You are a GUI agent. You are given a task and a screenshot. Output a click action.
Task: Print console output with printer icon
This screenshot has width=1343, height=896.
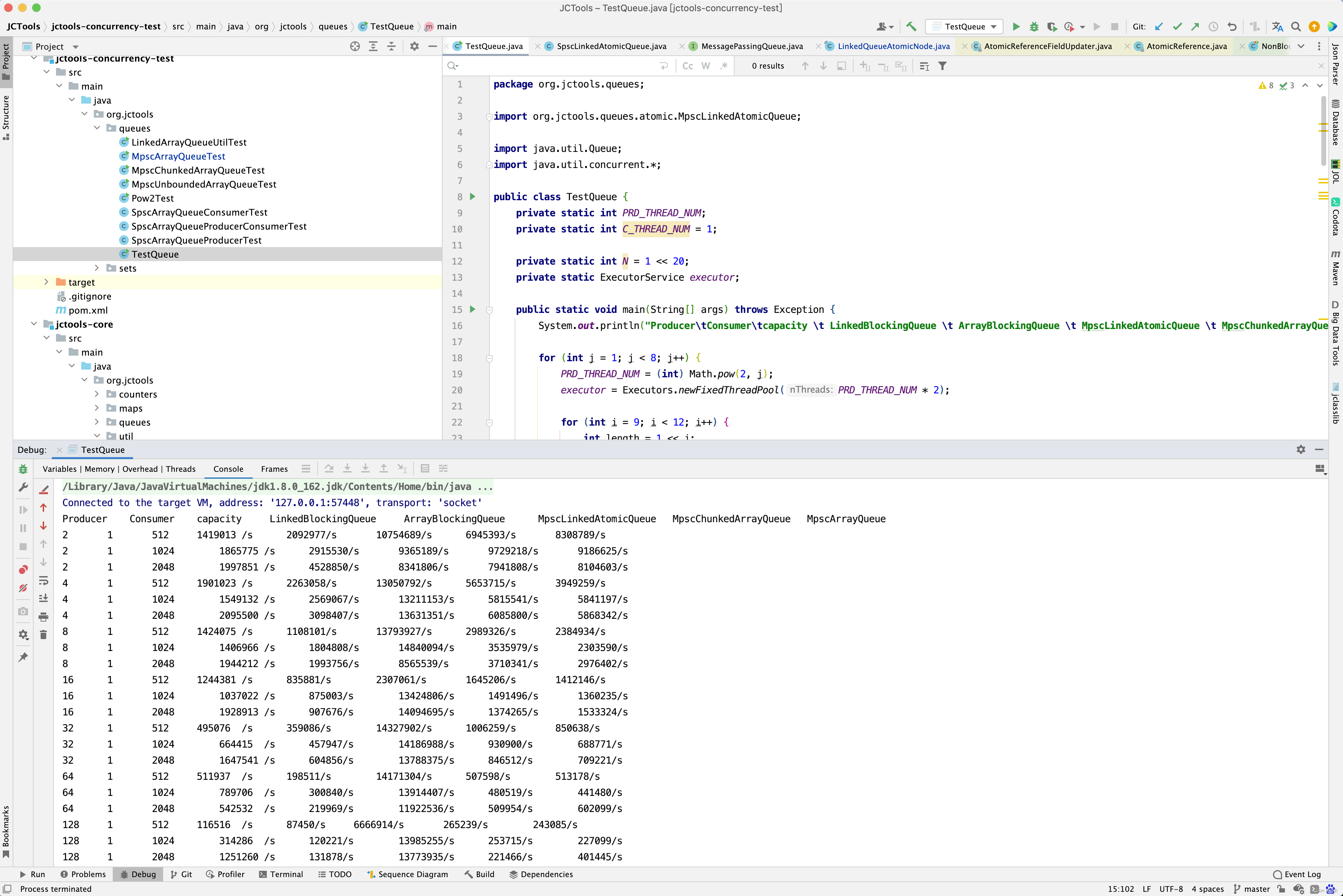[x=43, y=617]
